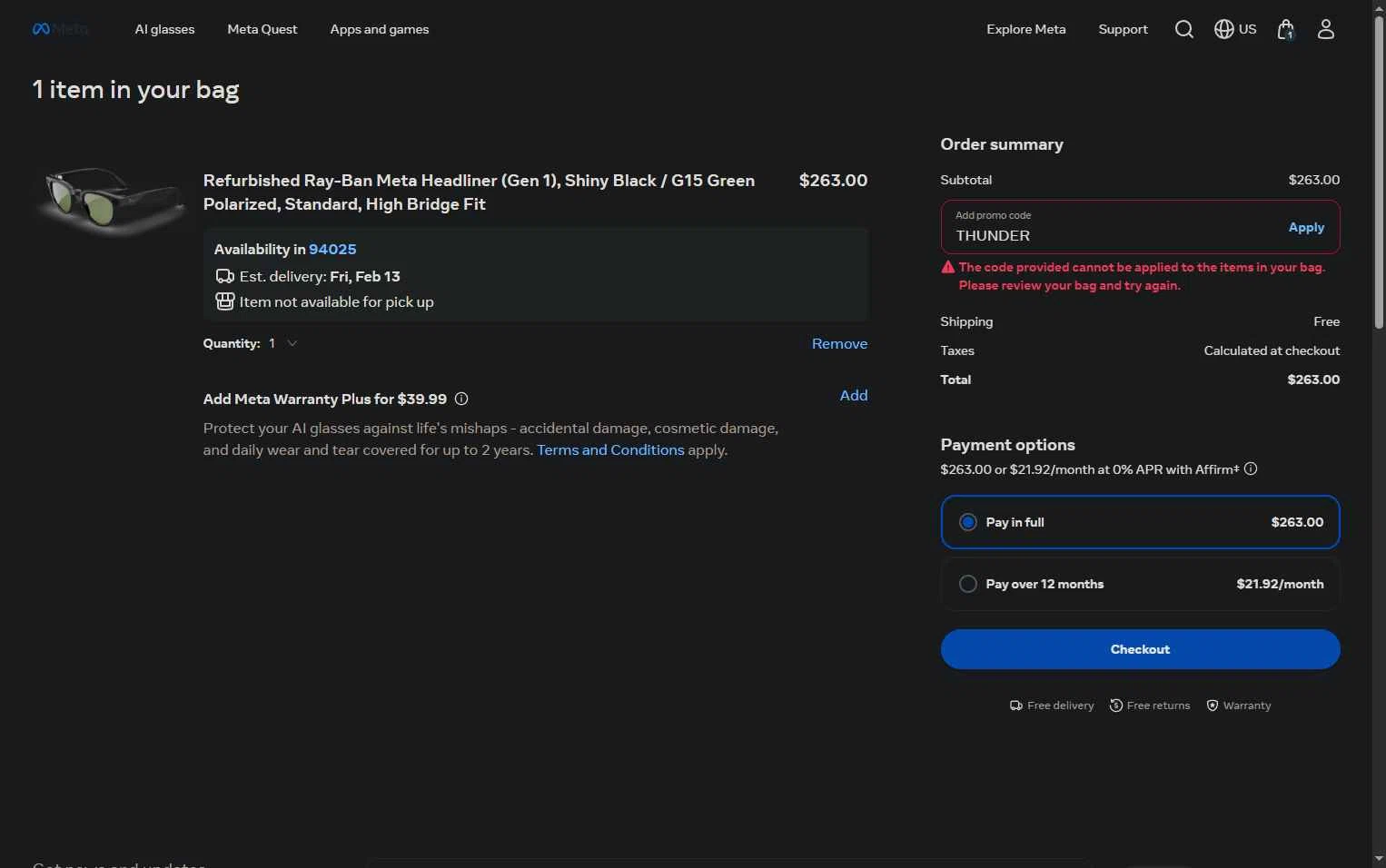This screenshot has width=1386, height=868.
Task: Click the '1 item in your bag' heading
Action: pos(135,89)
